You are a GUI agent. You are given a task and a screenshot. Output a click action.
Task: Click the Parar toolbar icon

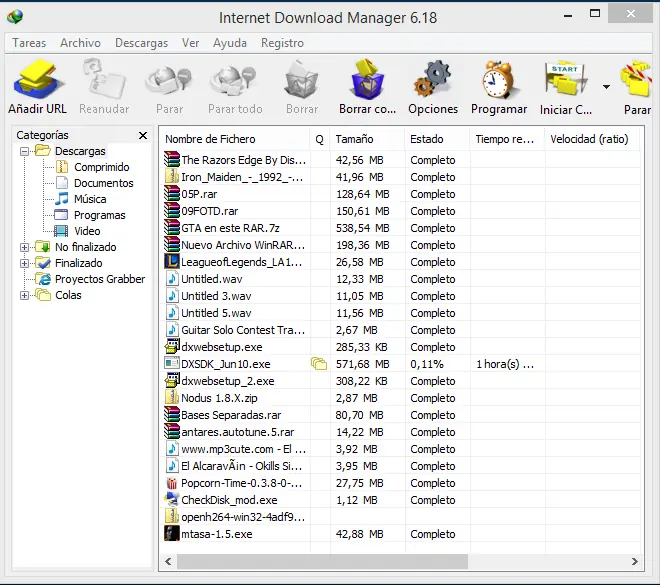(169, 80)
